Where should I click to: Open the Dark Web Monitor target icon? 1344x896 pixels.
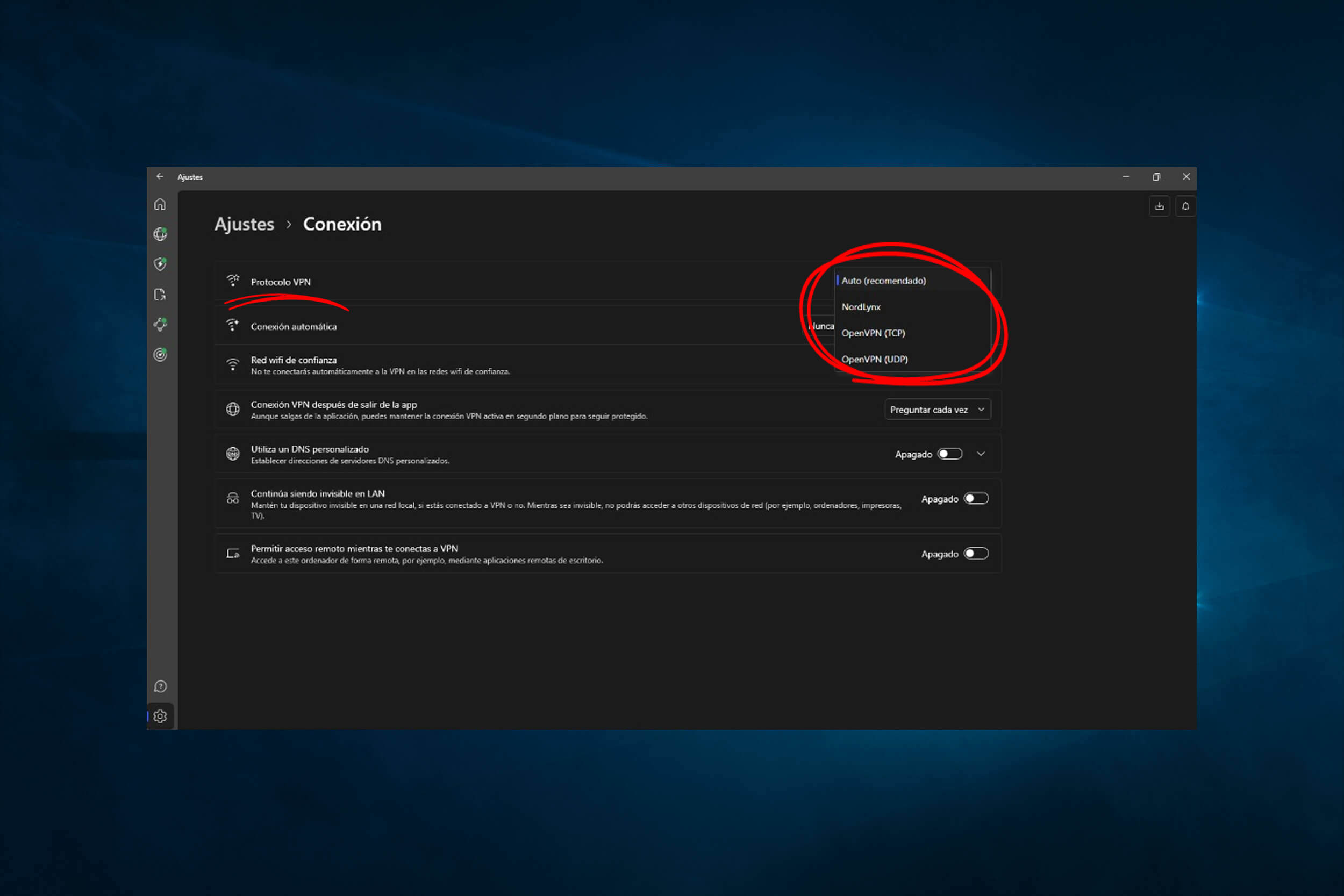pos(160,355)
